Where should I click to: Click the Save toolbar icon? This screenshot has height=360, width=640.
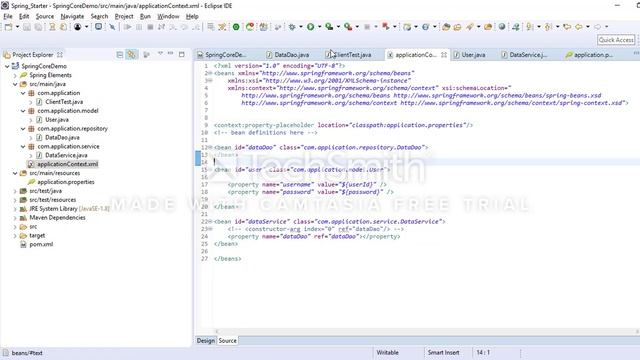[x=27, y=27]
